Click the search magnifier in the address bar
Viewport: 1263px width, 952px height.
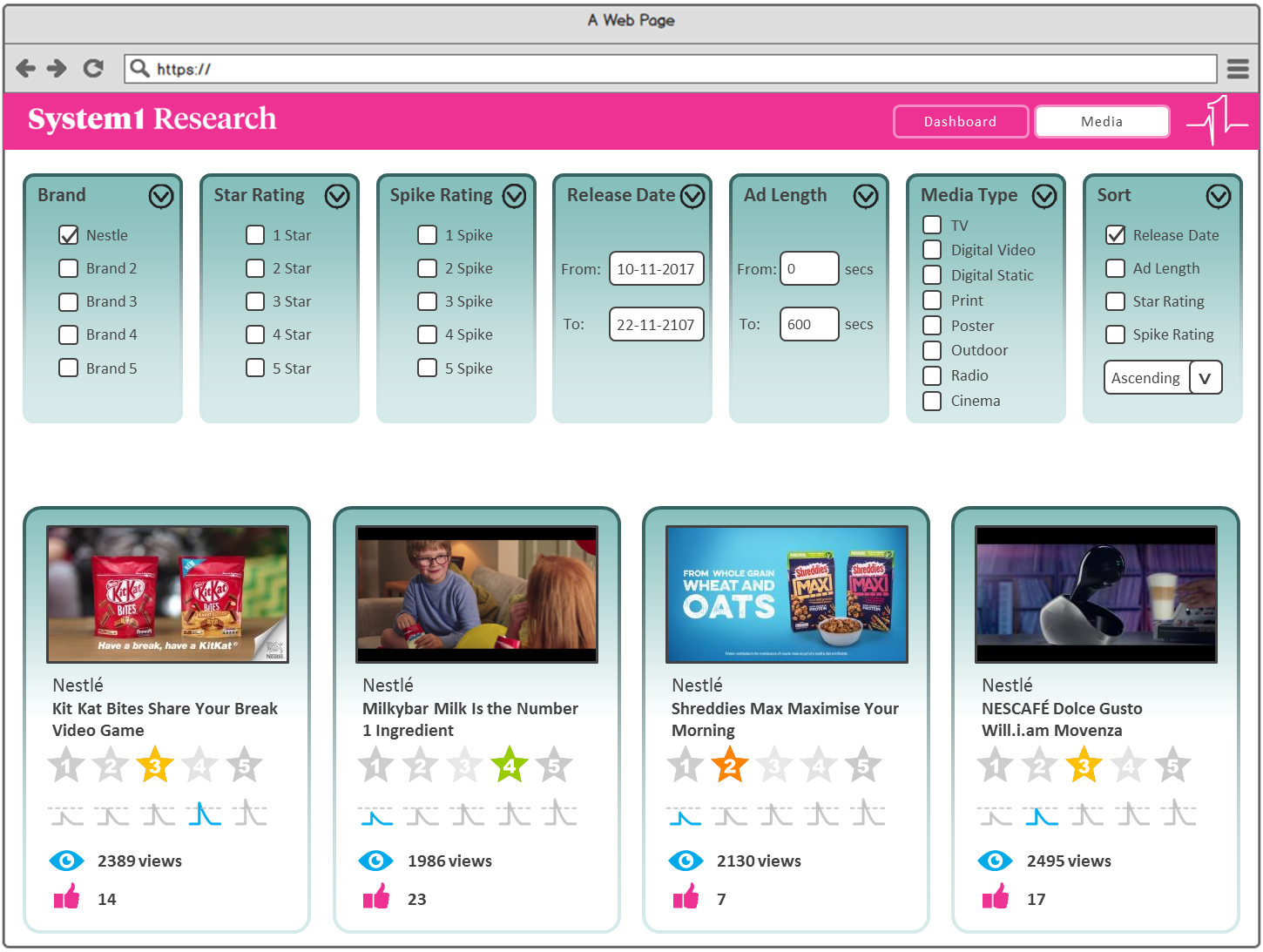(x=139, y=68)
